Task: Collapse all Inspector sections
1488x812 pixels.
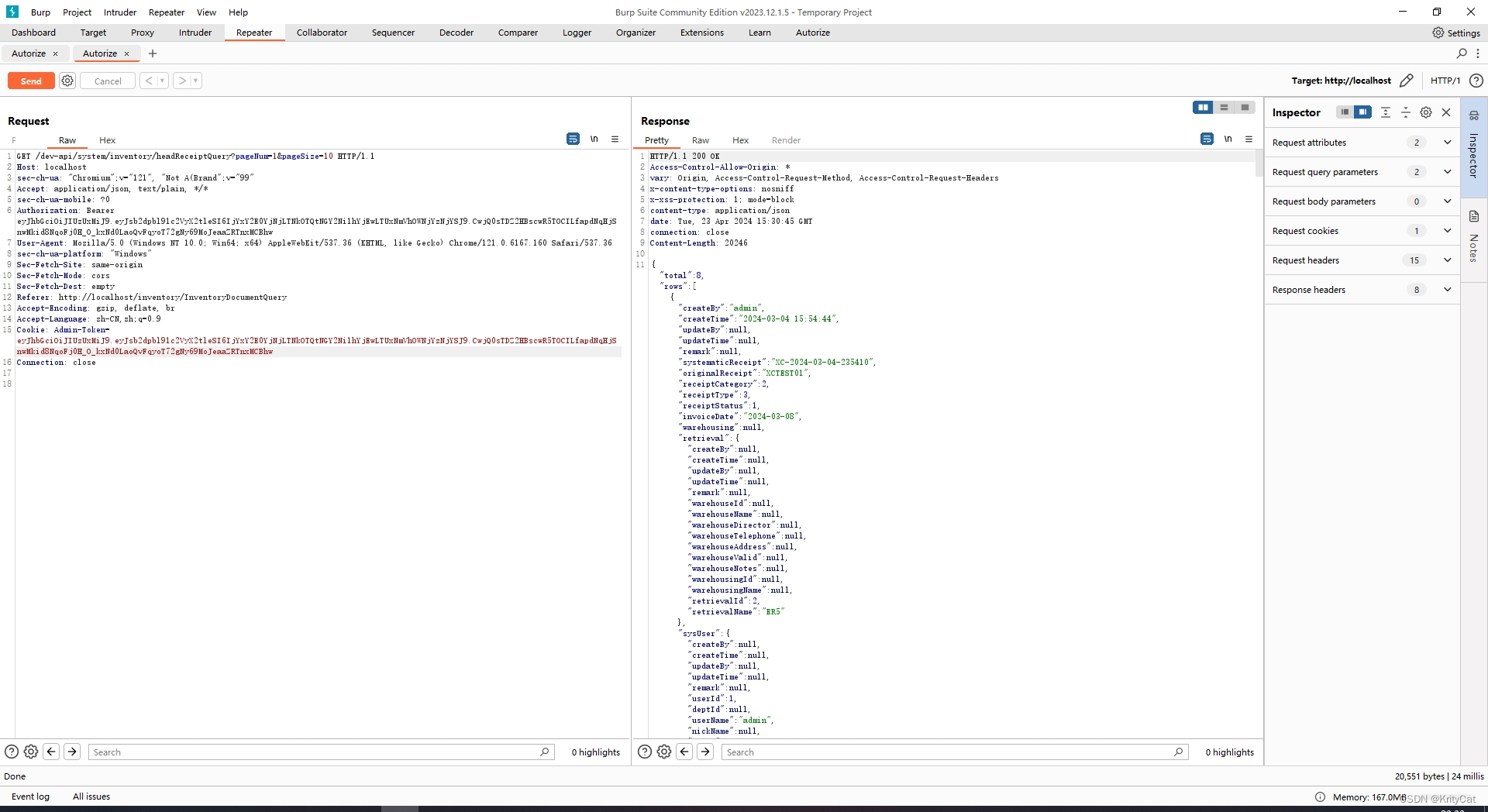Action: pyautogui.click(x=1406, y=112)
